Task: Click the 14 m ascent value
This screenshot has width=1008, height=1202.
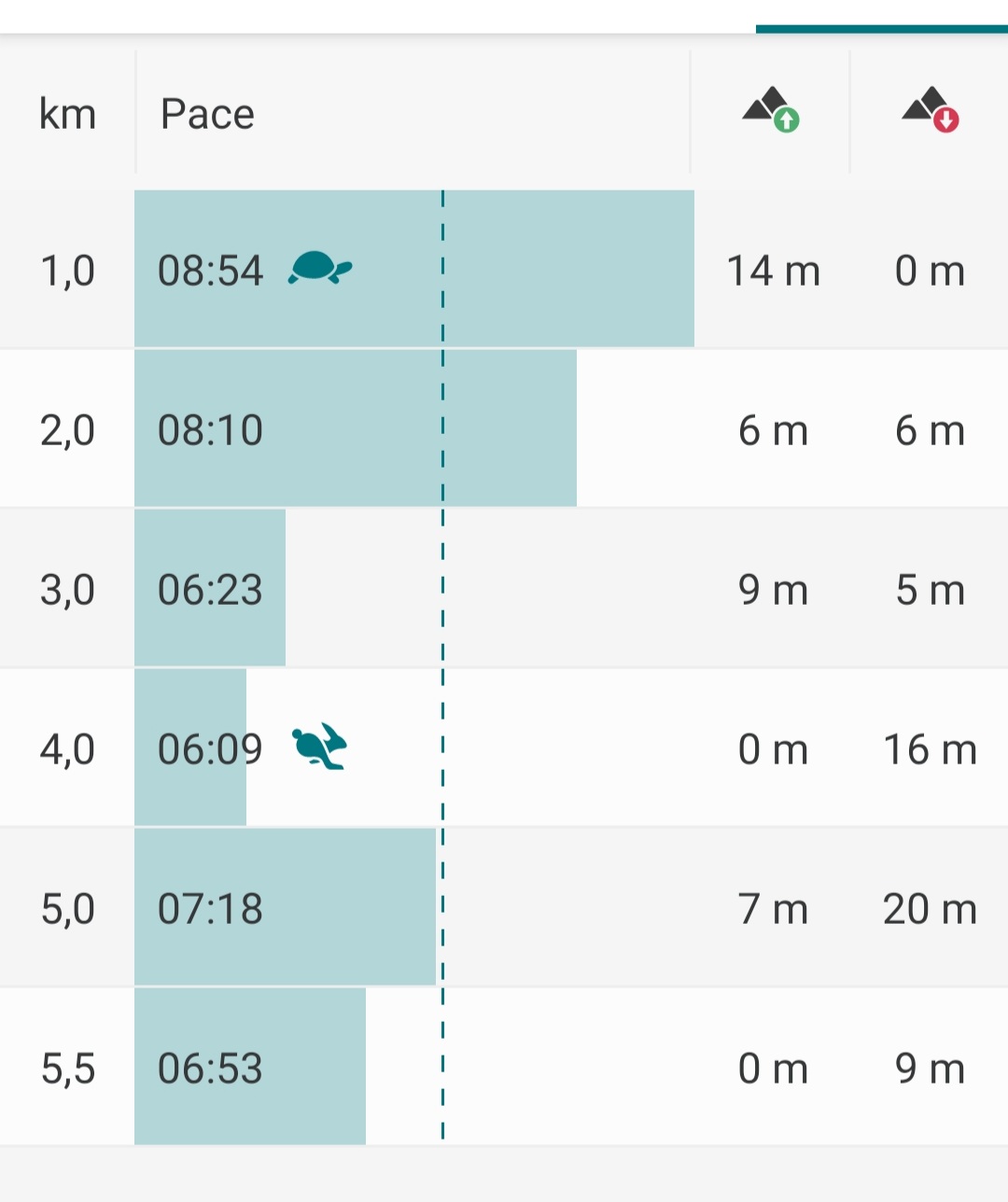Action: pyautogui.click(x=773, y=271)
